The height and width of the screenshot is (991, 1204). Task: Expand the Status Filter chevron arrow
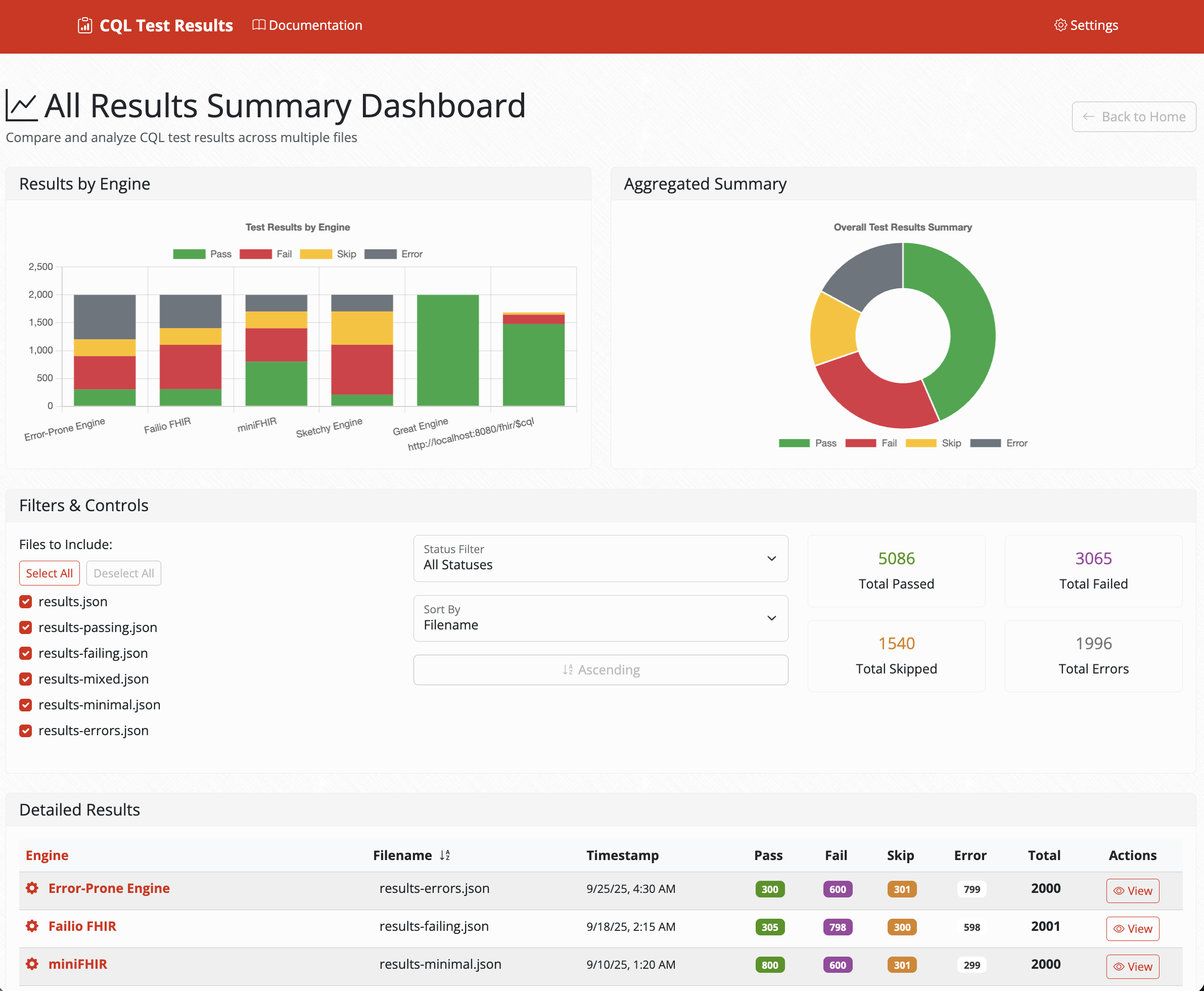click(771, 558)
